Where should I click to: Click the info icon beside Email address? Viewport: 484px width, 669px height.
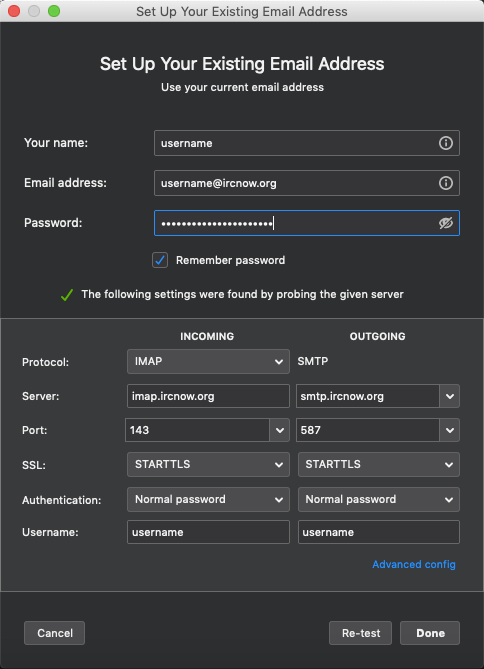coord(446,183)
